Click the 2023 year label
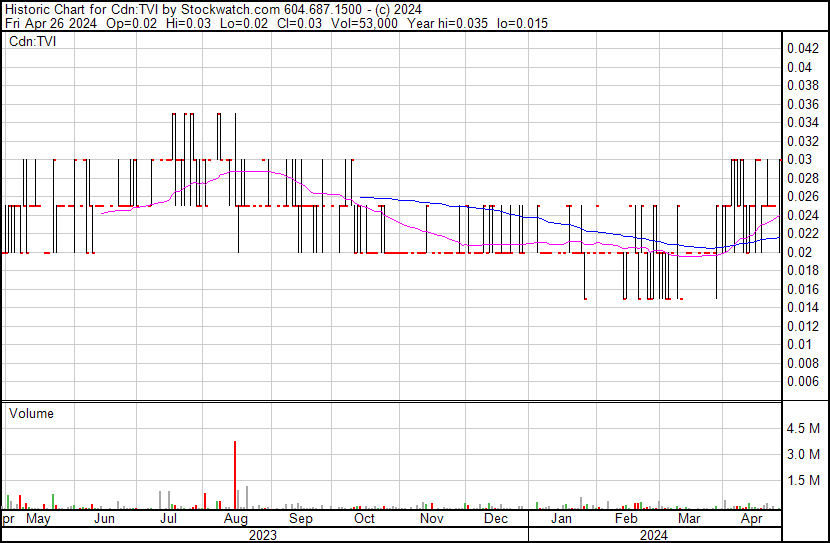Viewport: 830px width, 543px height. pyautogui.click(x=262, y=535)
